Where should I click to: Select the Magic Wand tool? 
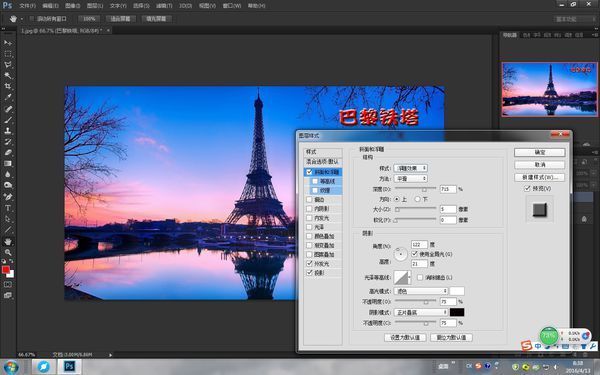8,75
